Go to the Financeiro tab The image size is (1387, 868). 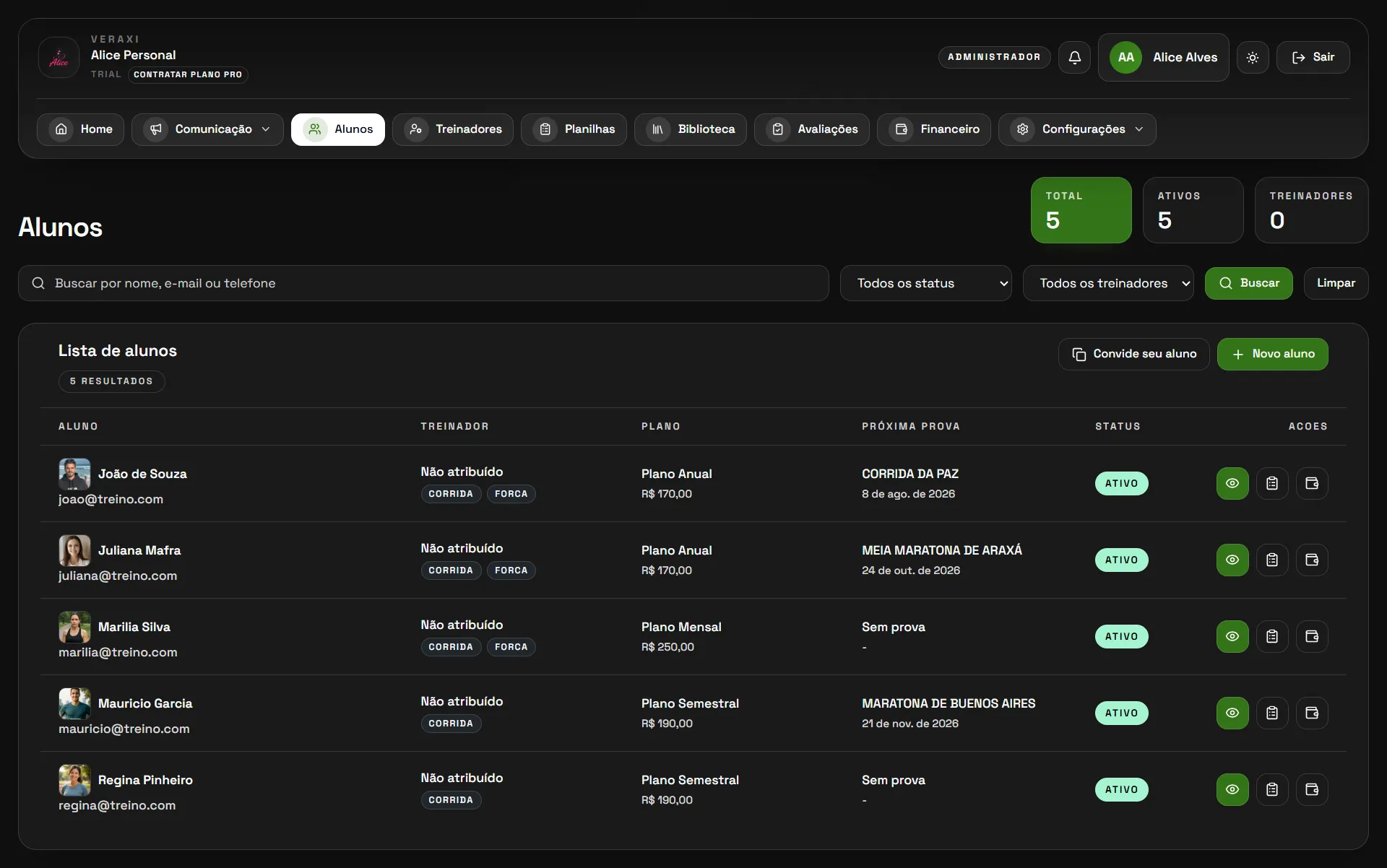point(934,129)
